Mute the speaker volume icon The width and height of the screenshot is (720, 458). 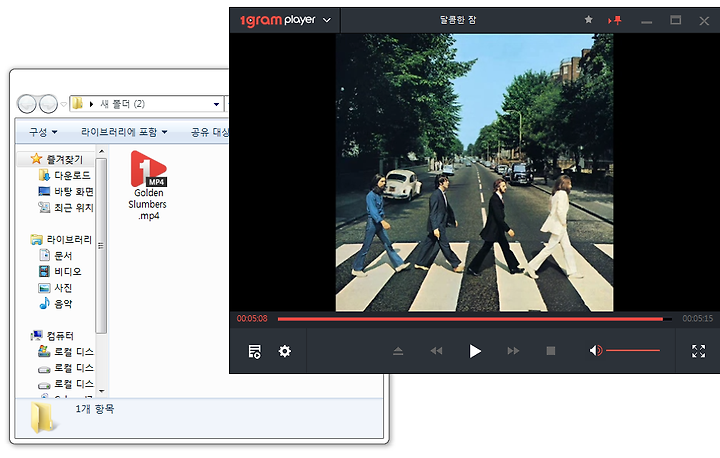tap(596, 351)
